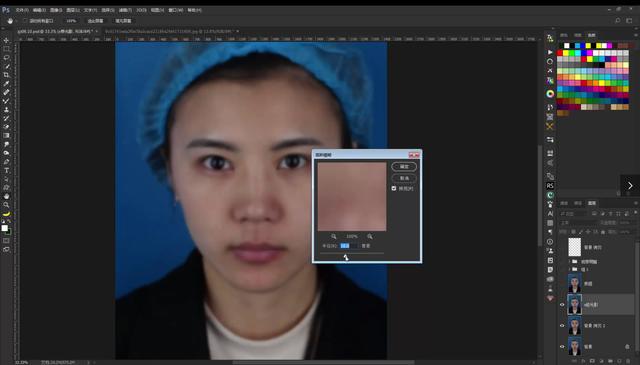
Task: Toggle the layer filter switch in Layers panel
Action: (x=635, y=213)
